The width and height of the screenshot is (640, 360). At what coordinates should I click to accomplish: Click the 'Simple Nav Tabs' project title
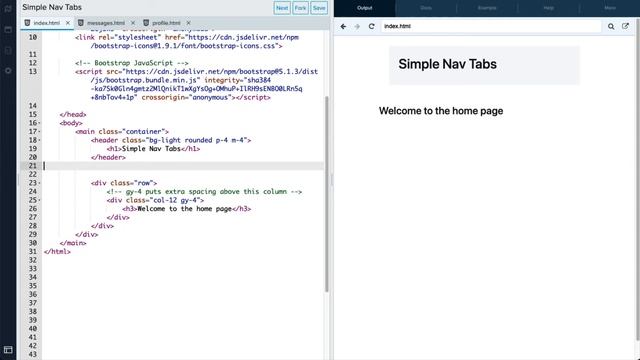(52, 7)
